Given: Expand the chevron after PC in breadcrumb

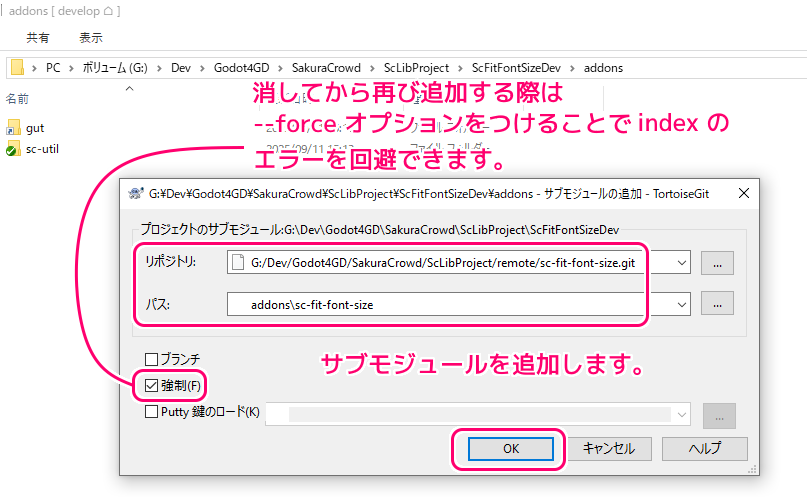Looking at the screenshot, I should [71, 68].
